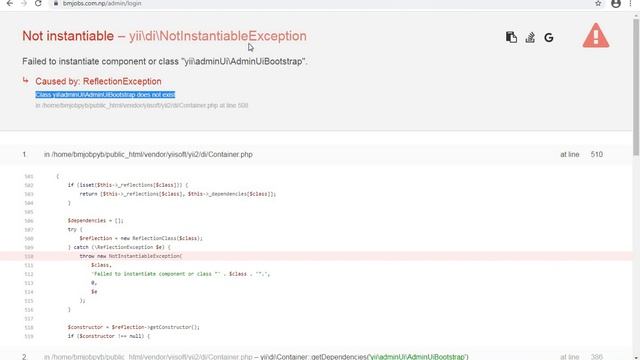Click the 'Caused by: ReflectionException' heading

[x=98, y=81]
